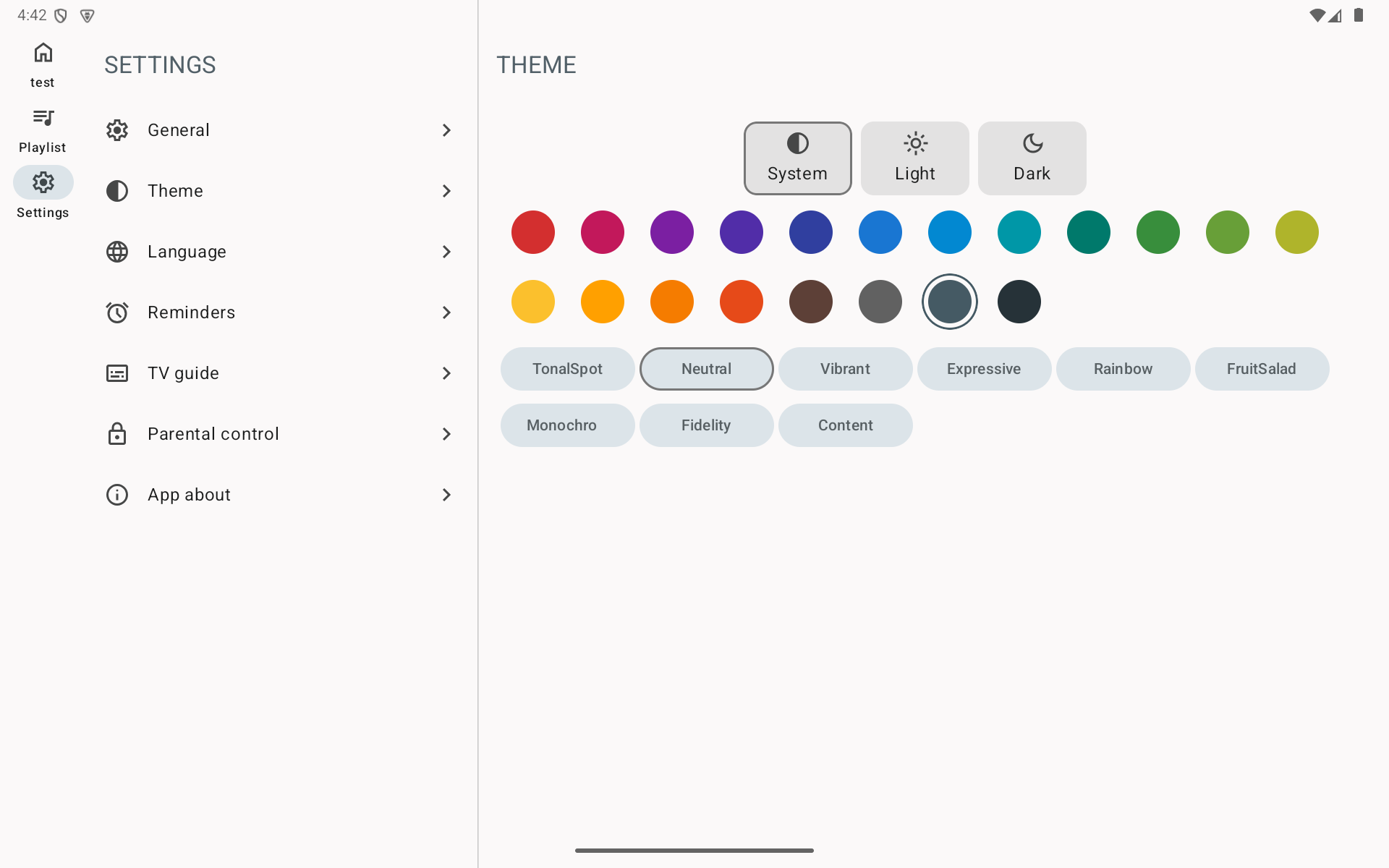Pick the red color swatch
Viewport: 1389px width, 868px height.
533,232
